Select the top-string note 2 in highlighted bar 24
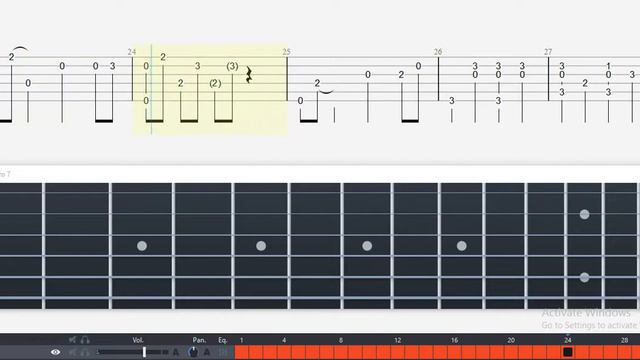Screen dimensions: 640x360 163,57
